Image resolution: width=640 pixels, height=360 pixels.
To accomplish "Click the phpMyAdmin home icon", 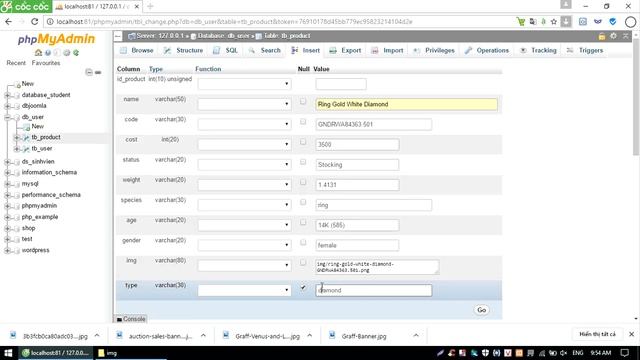I will (38, 53).
